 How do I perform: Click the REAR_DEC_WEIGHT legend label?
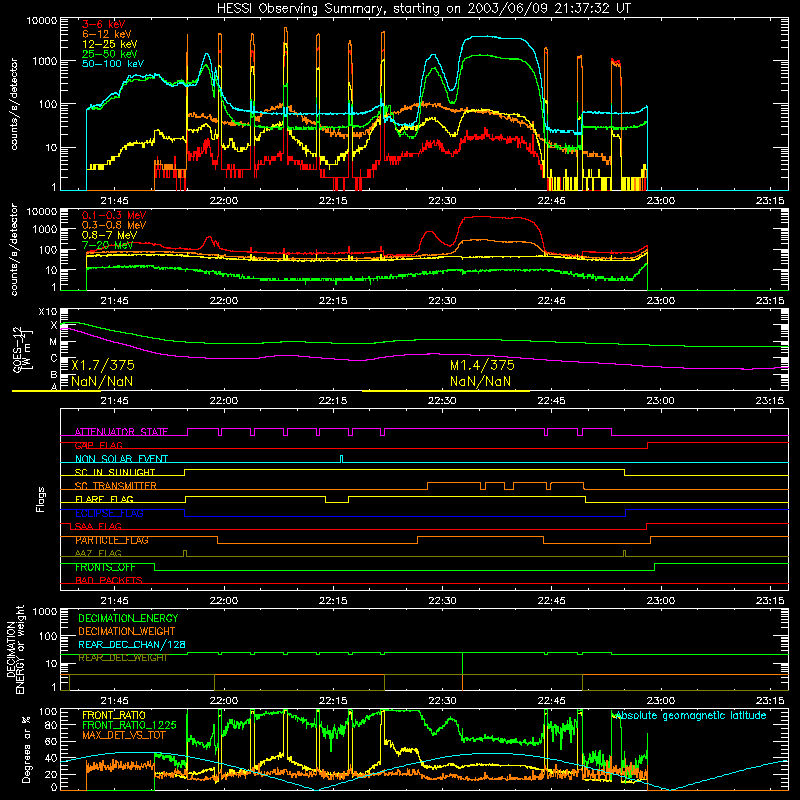pyautogui.click(x=122, y=658)
